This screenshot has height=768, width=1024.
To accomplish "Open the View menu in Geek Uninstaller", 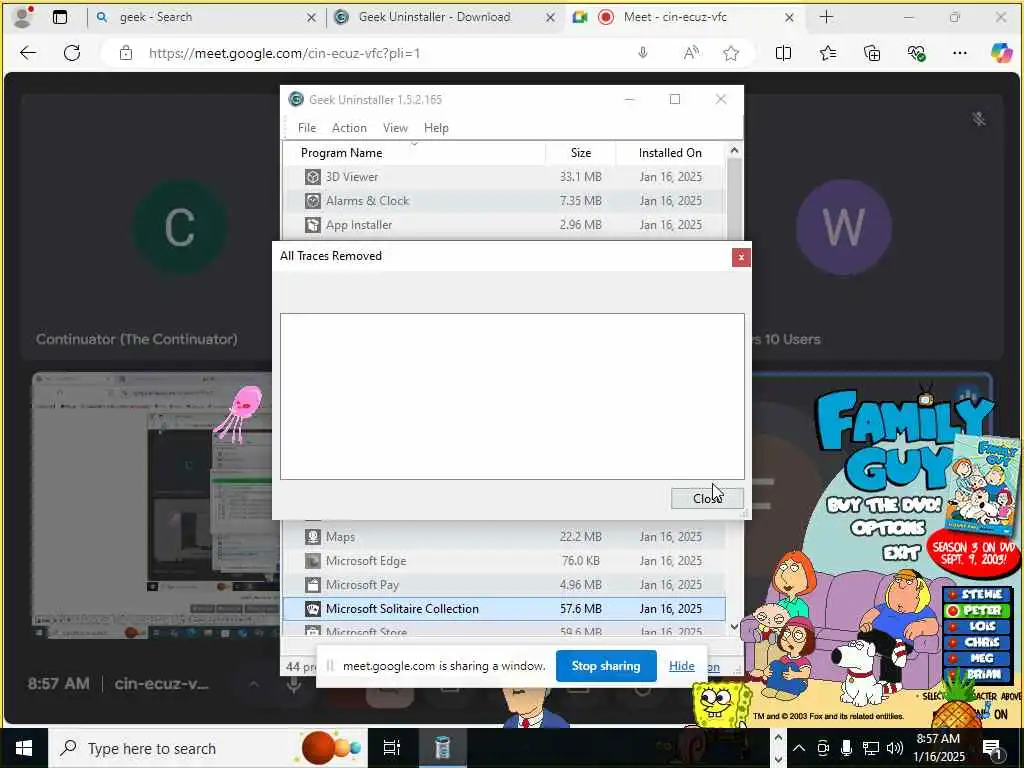I will [394, 128].
